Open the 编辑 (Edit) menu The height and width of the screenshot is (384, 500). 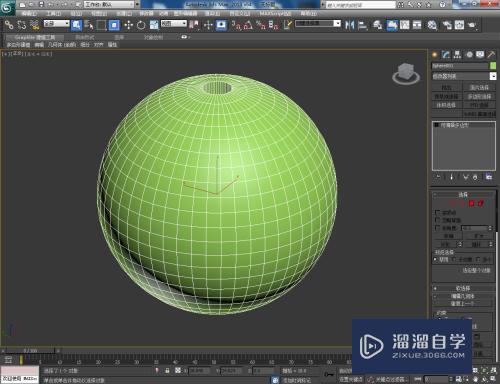coord(29,14)
